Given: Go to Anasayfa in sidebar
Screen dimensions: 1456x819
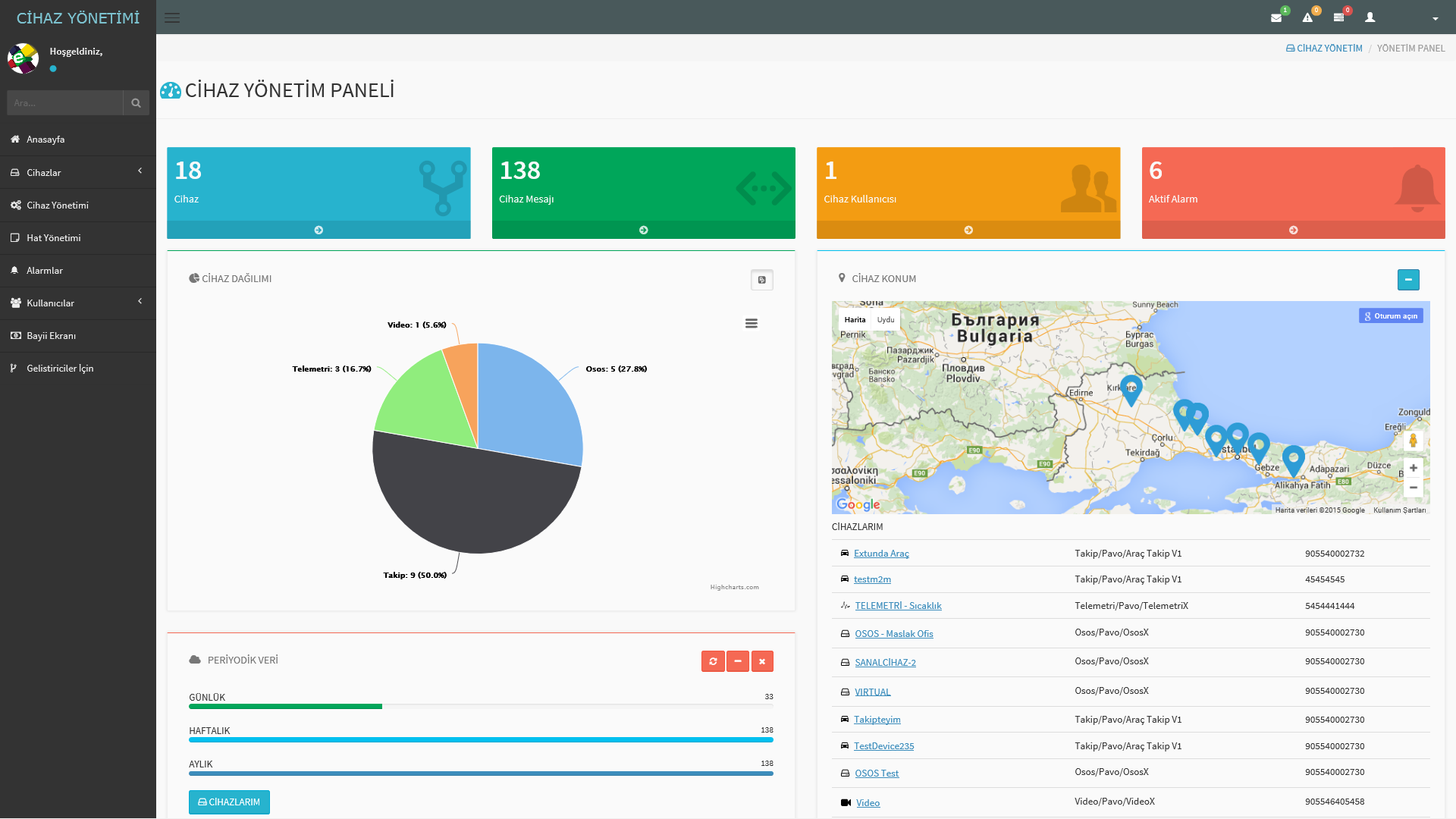Looking at the screenshot, I should (x=78, y=140).
